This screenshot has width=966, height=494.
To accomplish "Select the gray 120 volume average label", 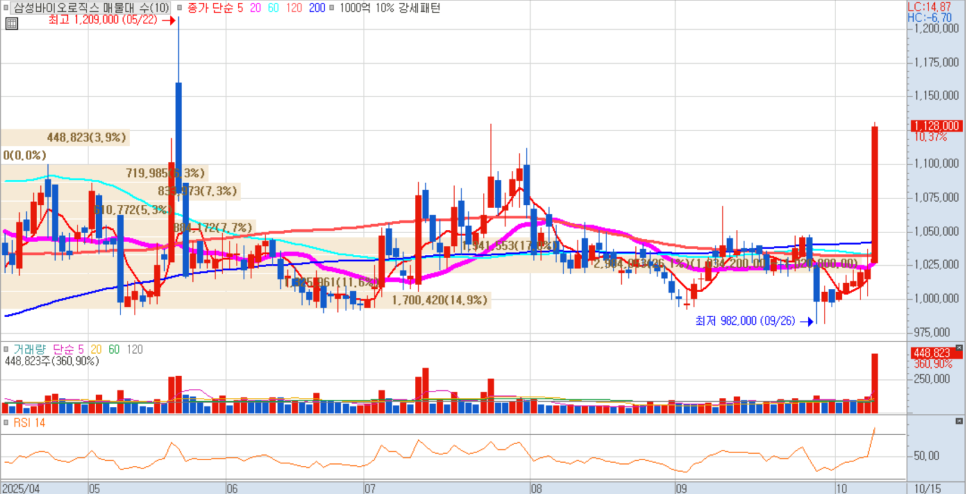I will (134, 349).
